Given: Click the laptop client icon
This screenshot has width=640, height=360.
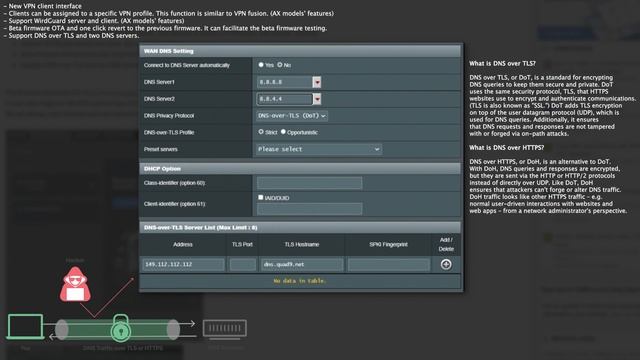Looking at the screenshot, I should tap(25, 327).
